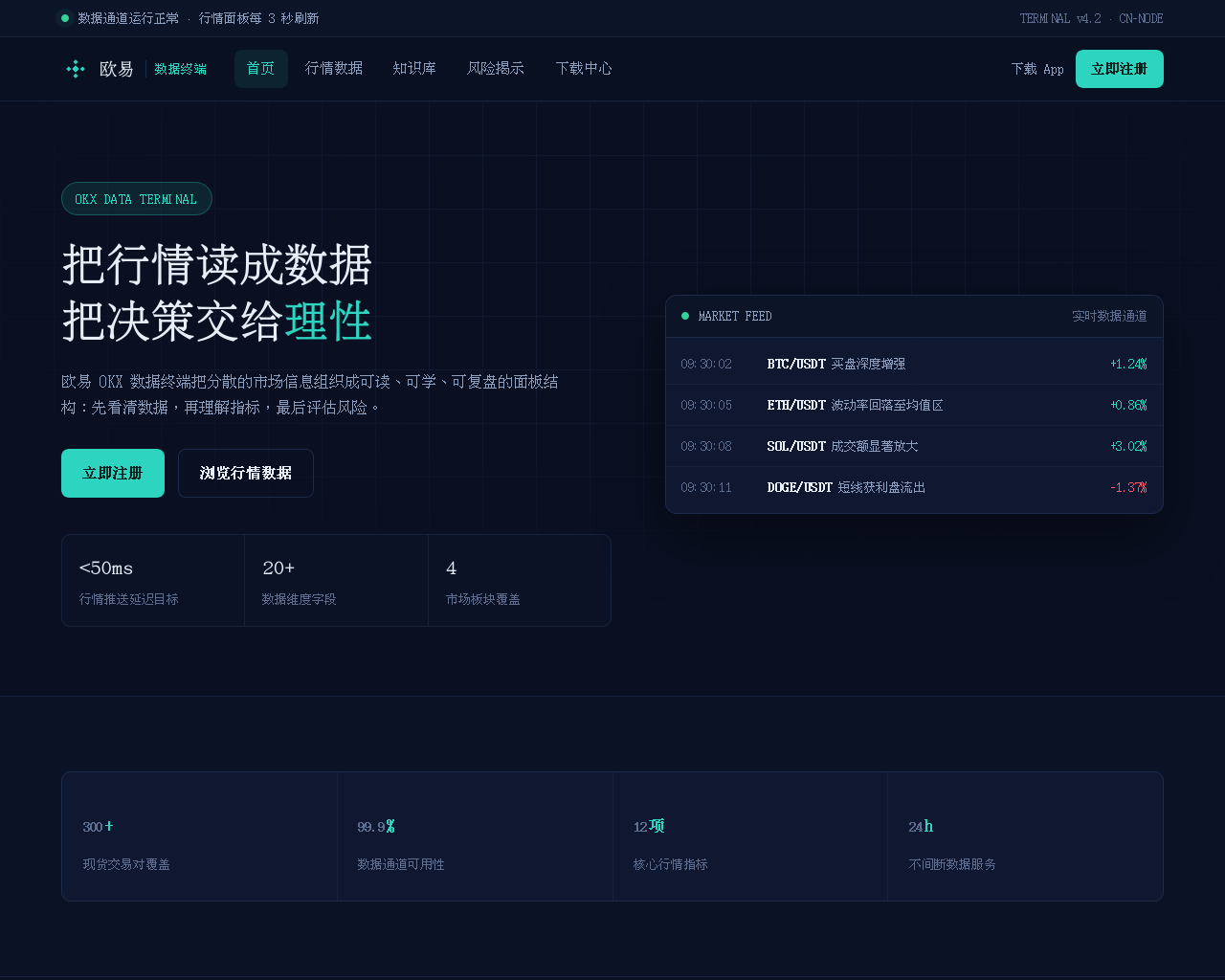Click the 把行情读成数据 headline

click(217, 264)
